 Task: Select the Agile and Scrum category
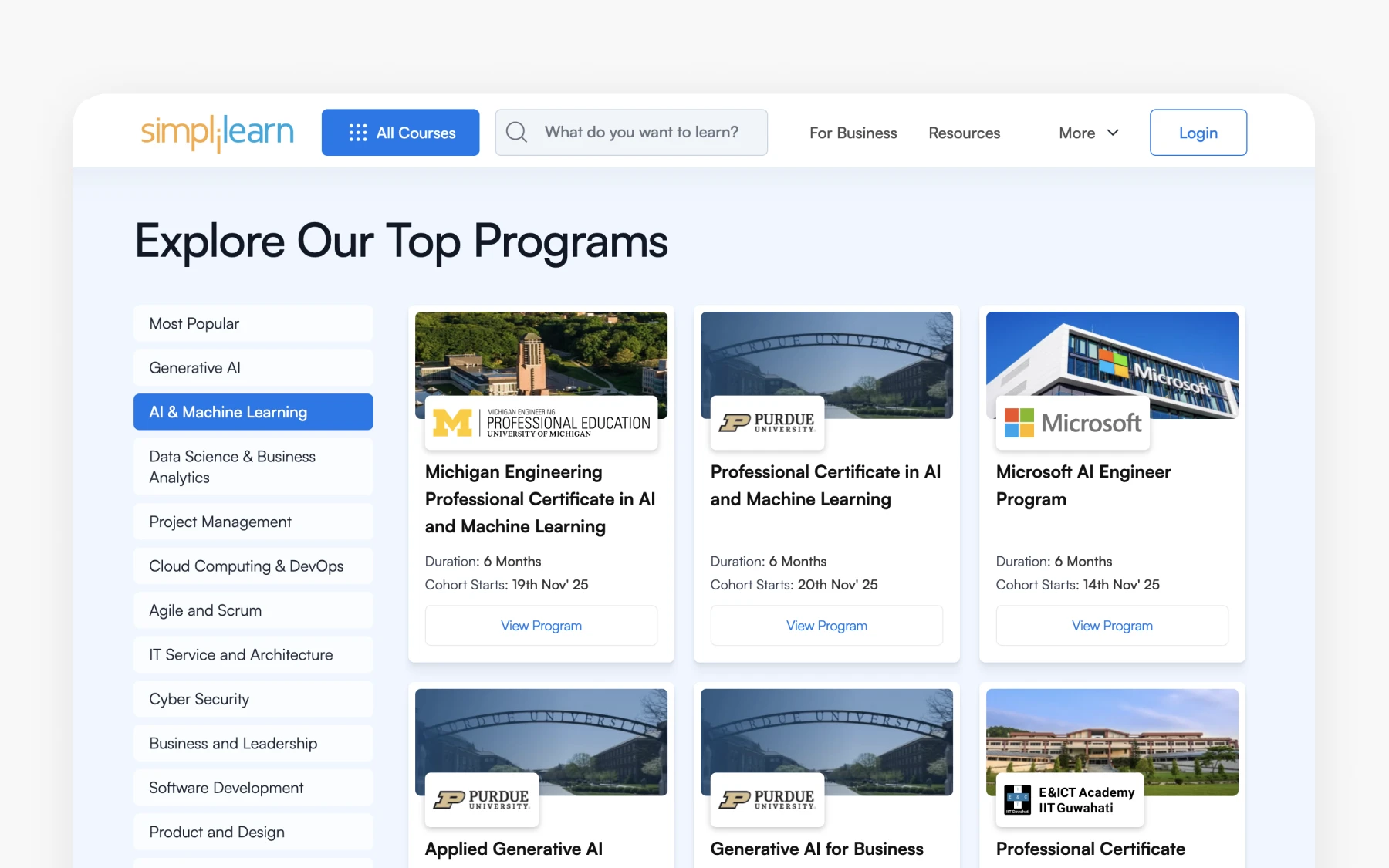[x=253, y=610]
